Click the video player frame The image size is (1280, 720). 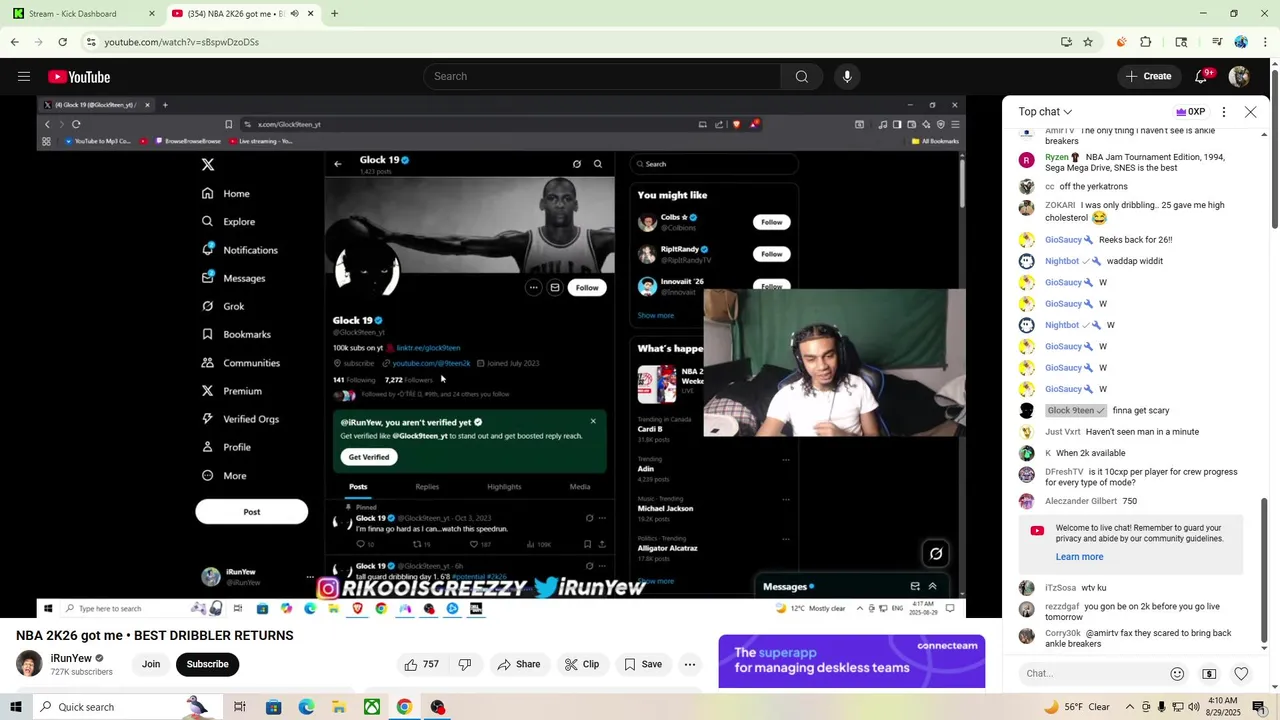(x=502, y=357)
